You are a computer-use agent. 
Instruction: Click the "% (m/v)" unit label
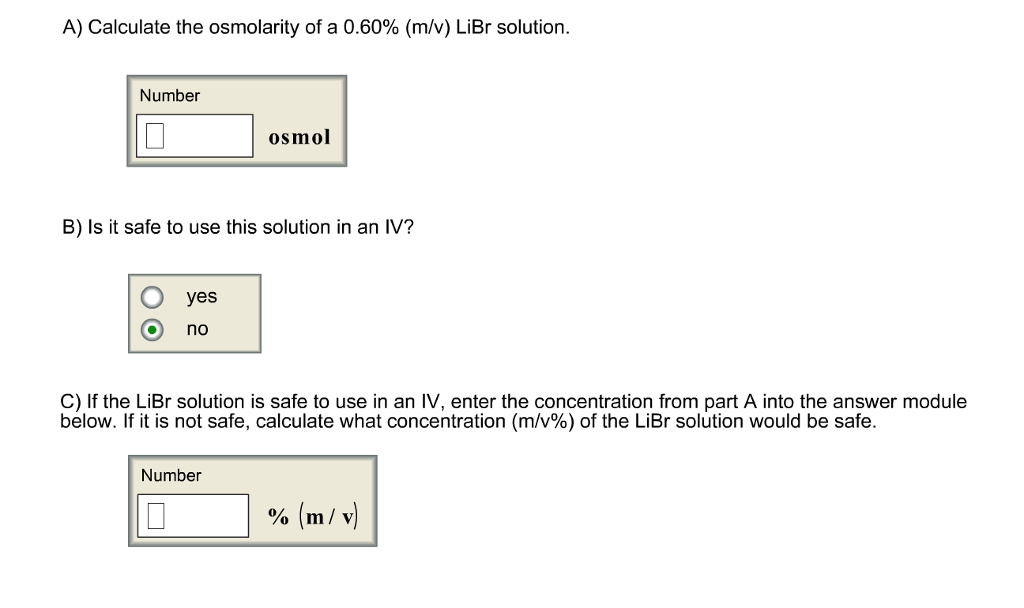coord(313,516)
